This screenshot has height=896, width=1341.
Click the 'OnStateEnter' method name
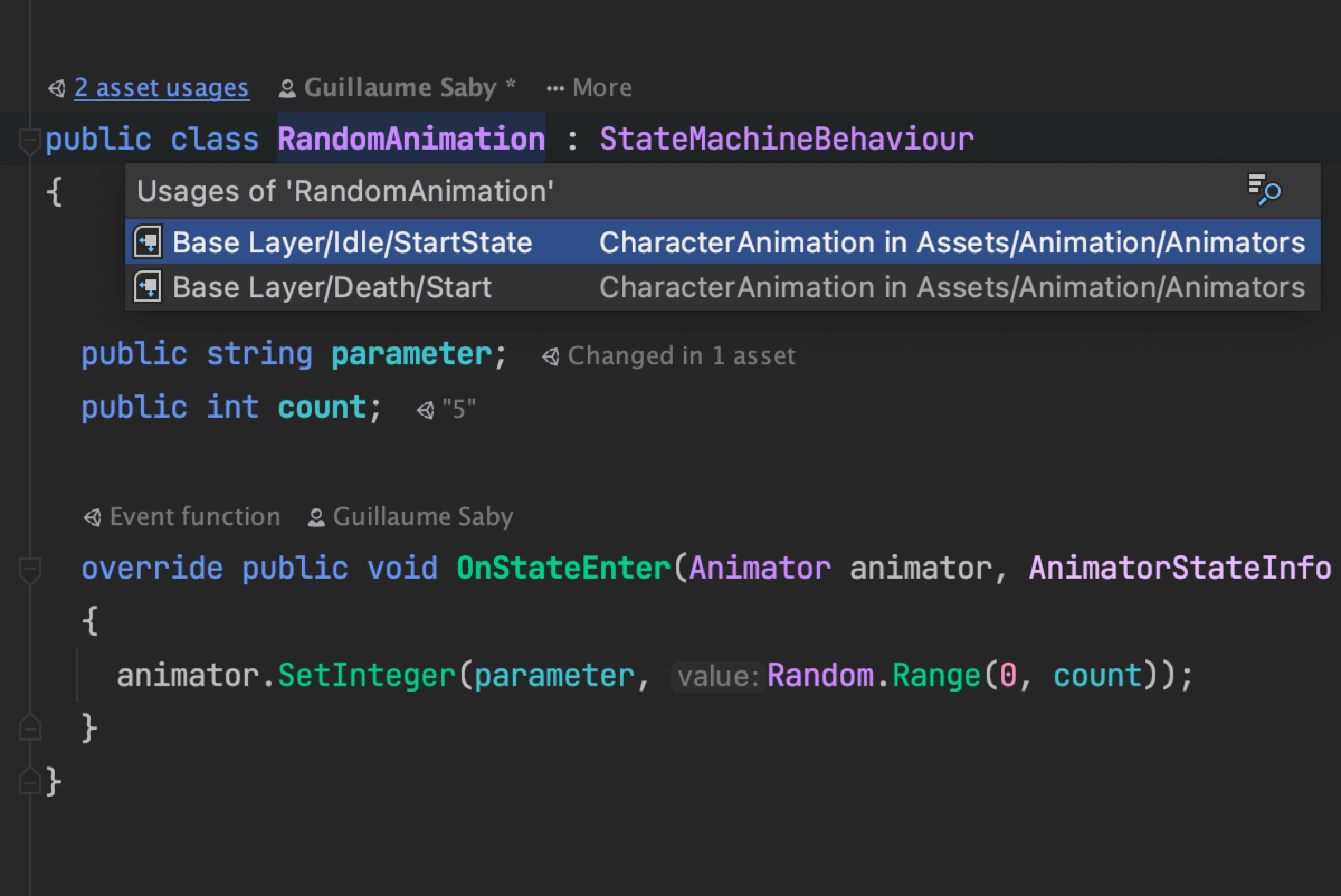pyautogui.click(x=563, y=568)
